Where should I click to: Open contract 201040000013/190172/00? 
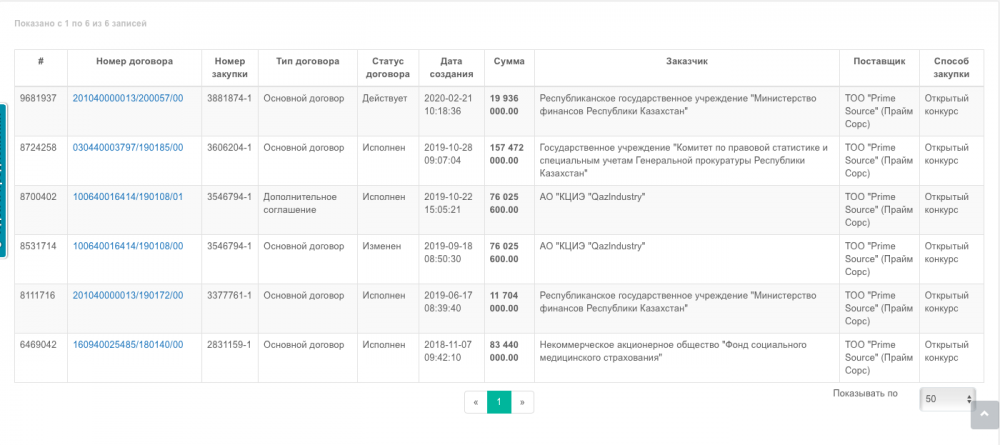click(128, 295)
